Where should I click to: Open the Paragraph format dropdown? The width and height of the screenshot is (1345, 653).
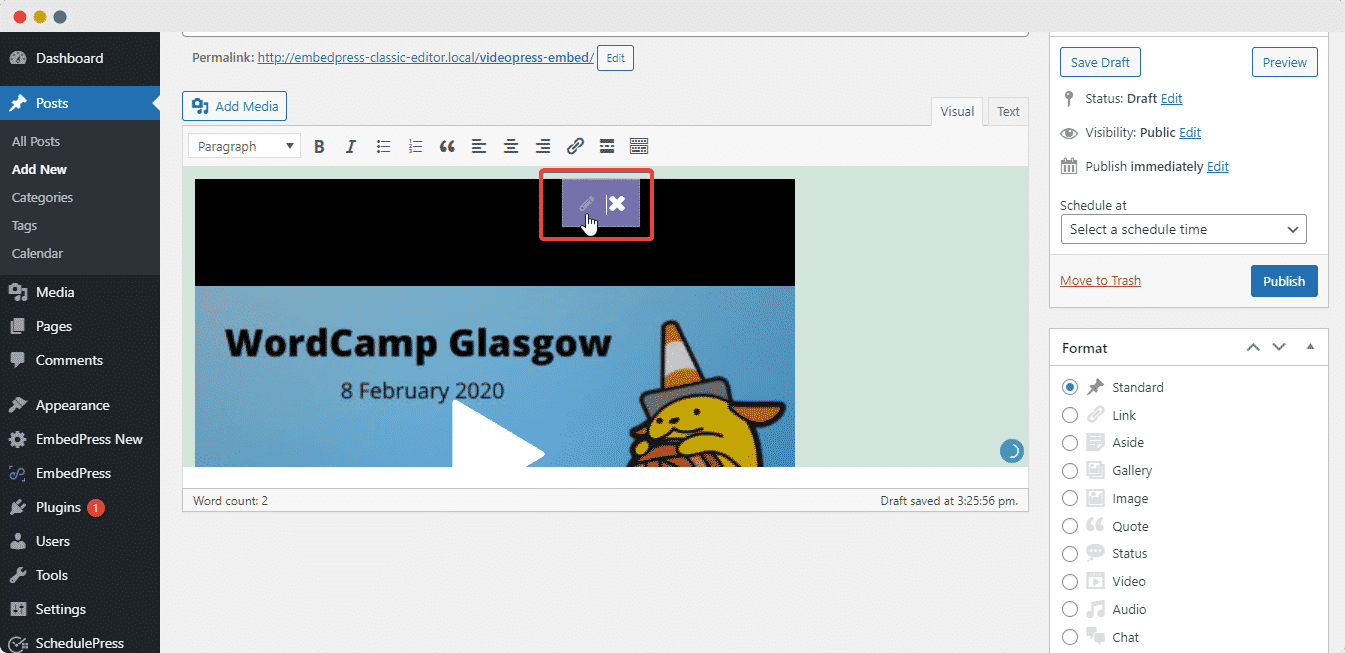(x=244, y=146)
